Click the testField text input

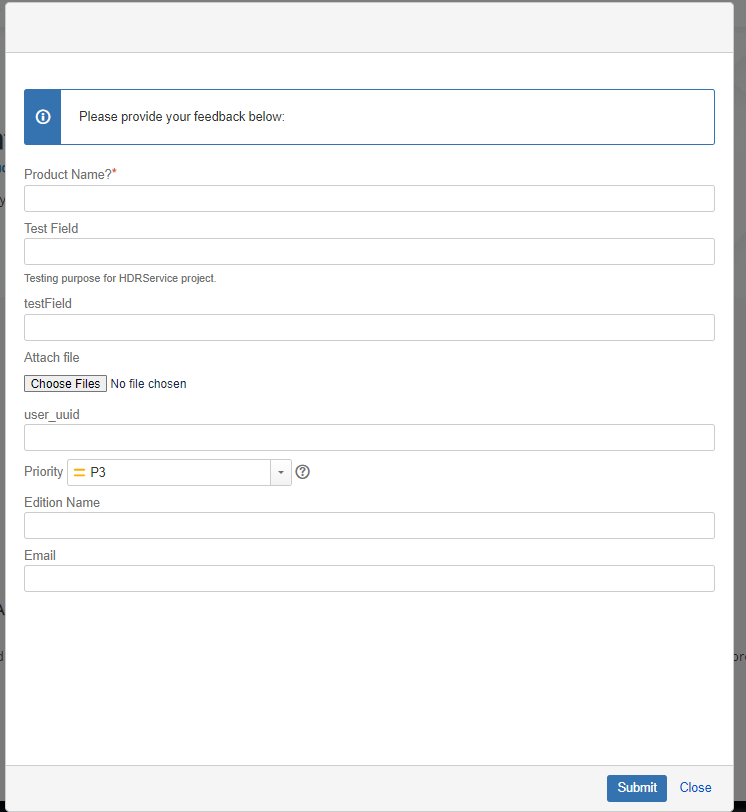pyautogui.click(x=369, y=327)
